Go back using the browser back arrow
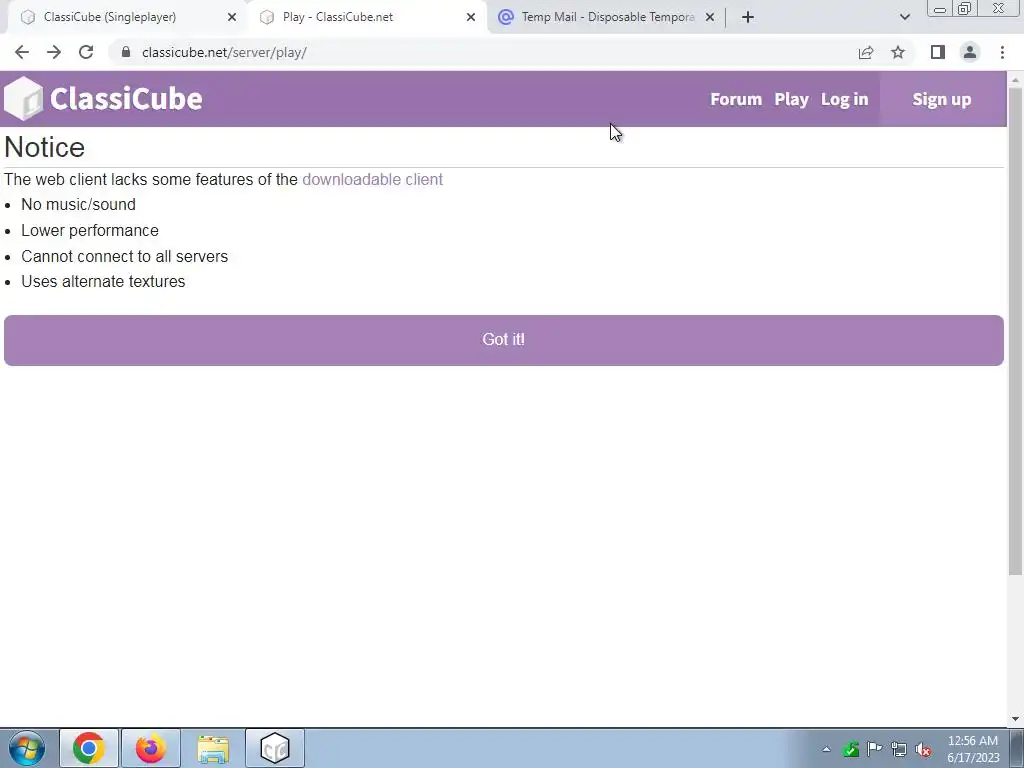1024x768 pixels. tap(22, 52)
